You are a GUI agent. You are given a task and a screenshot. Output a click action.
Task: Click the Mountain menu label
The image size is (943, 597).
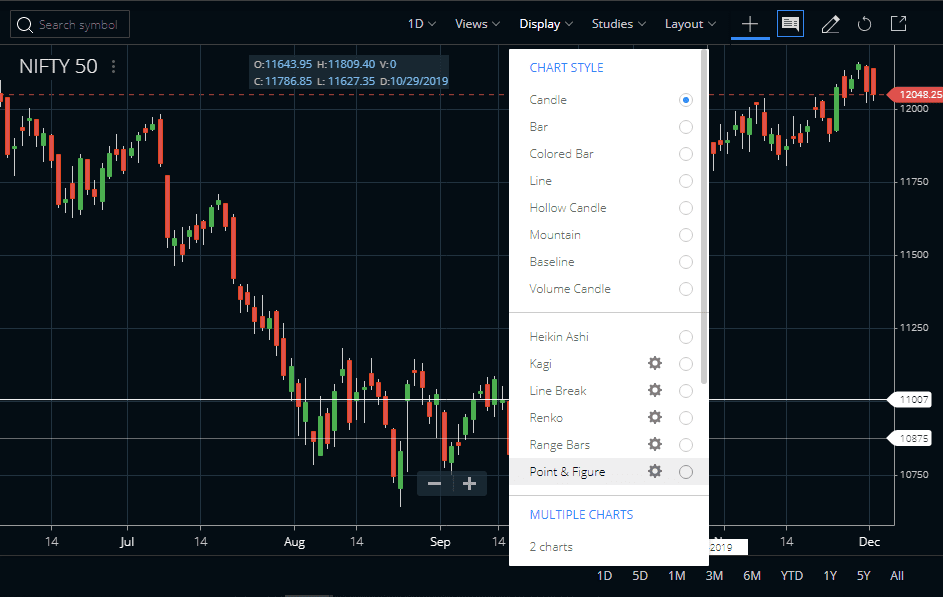[555, 235]
